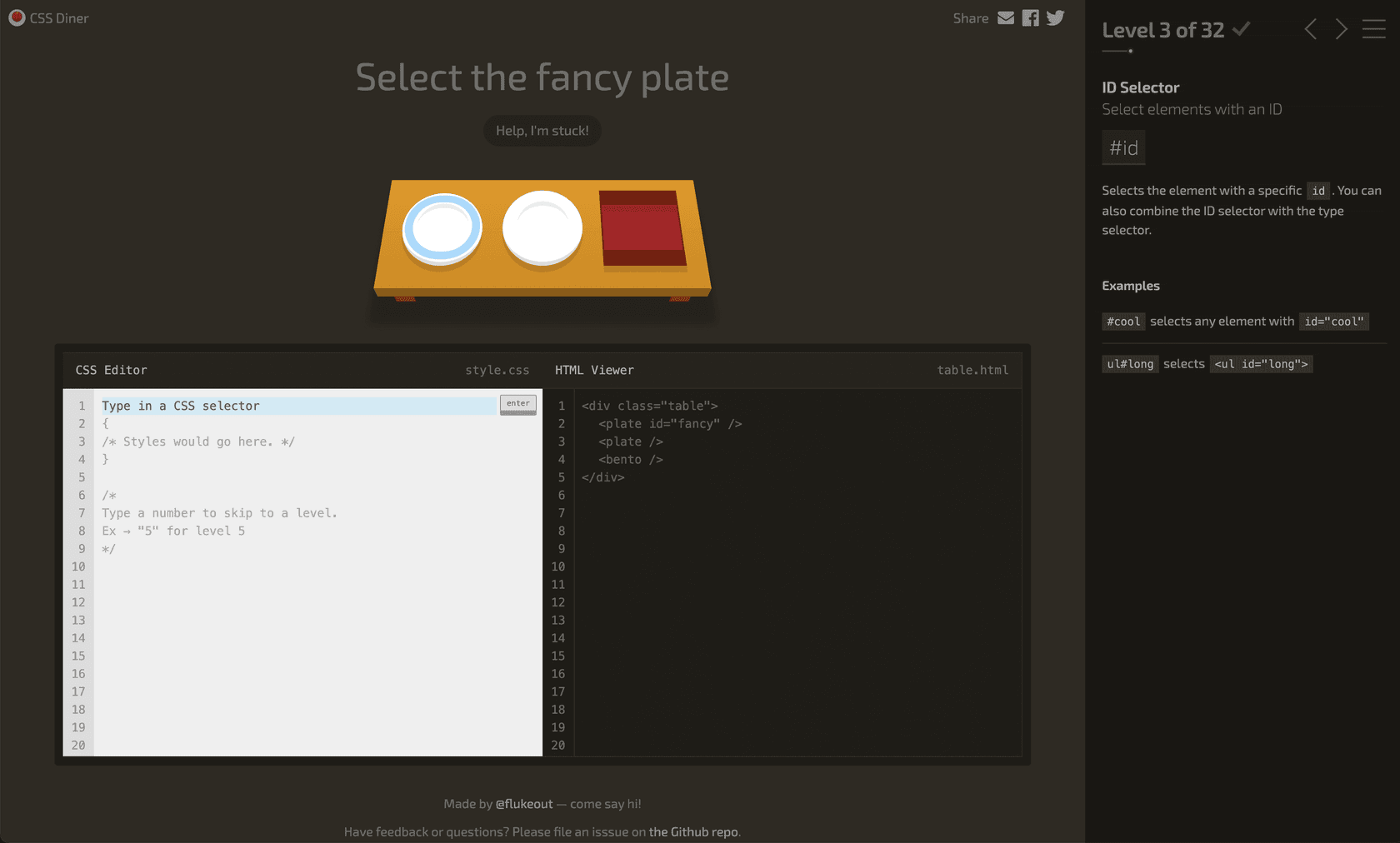
Task: Click the enter button in CSS editor
Action: point(517,404)
